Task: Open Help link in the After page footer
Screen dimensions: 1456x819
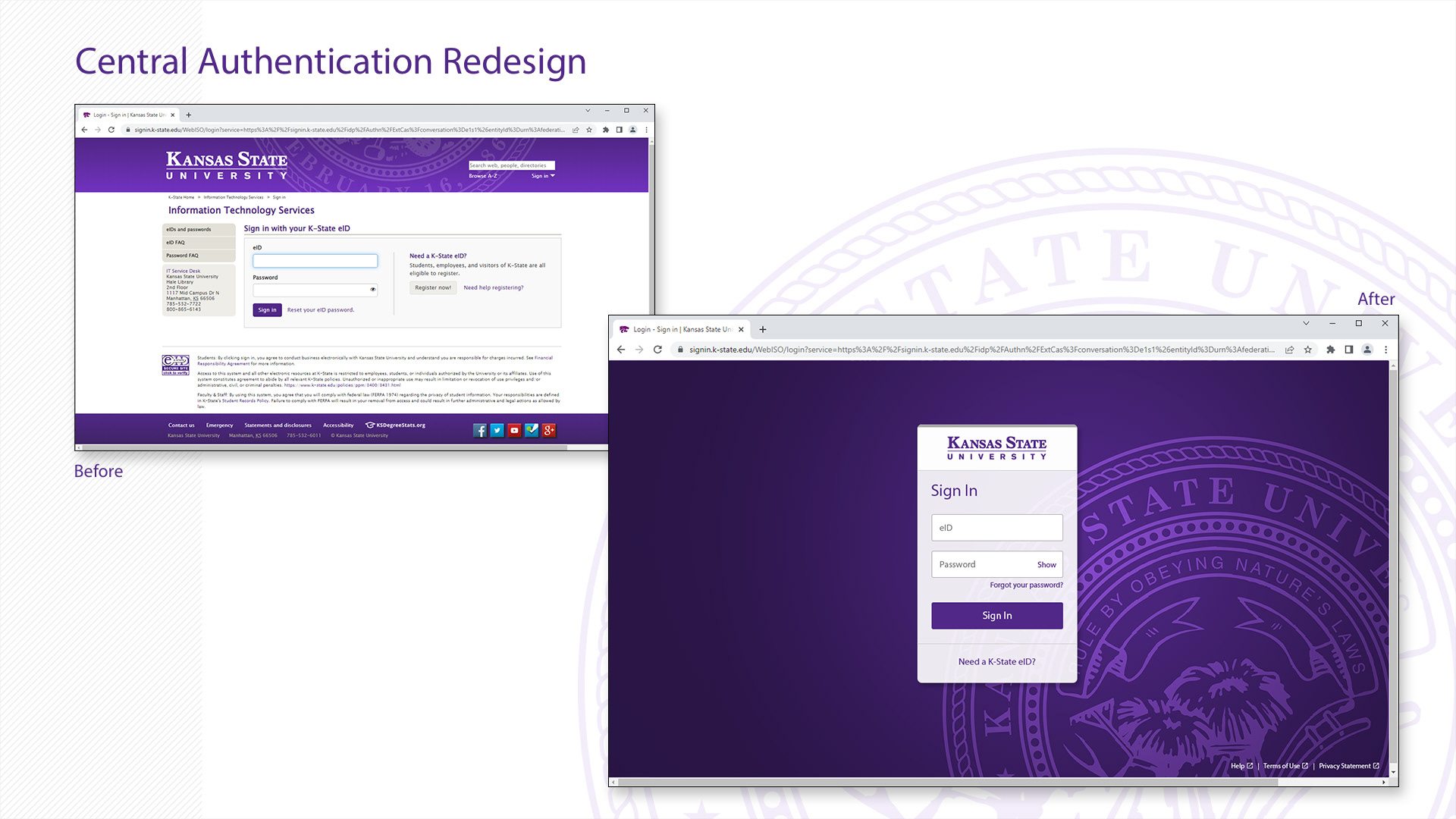Action: pyautogui.click(x=1241, y=766)
